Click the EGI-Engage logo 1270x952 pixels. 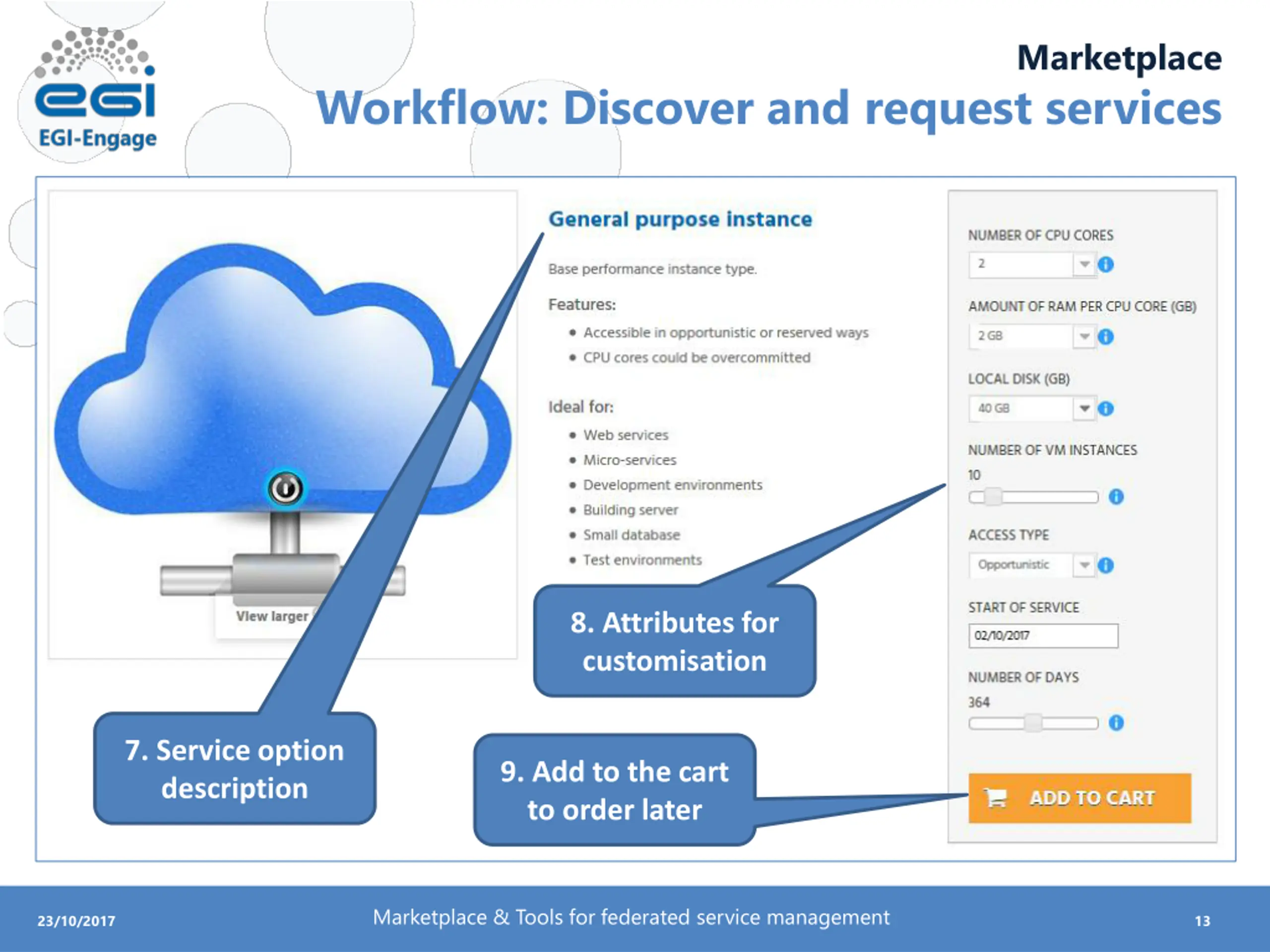(x=96, y=89)
